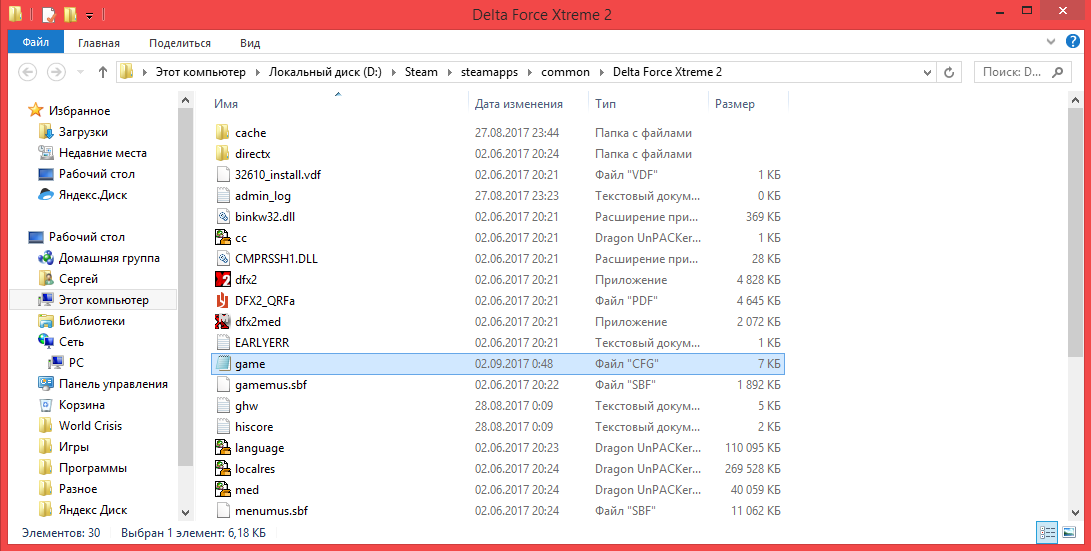Click the Домашняя группа icon

[46, 257]
